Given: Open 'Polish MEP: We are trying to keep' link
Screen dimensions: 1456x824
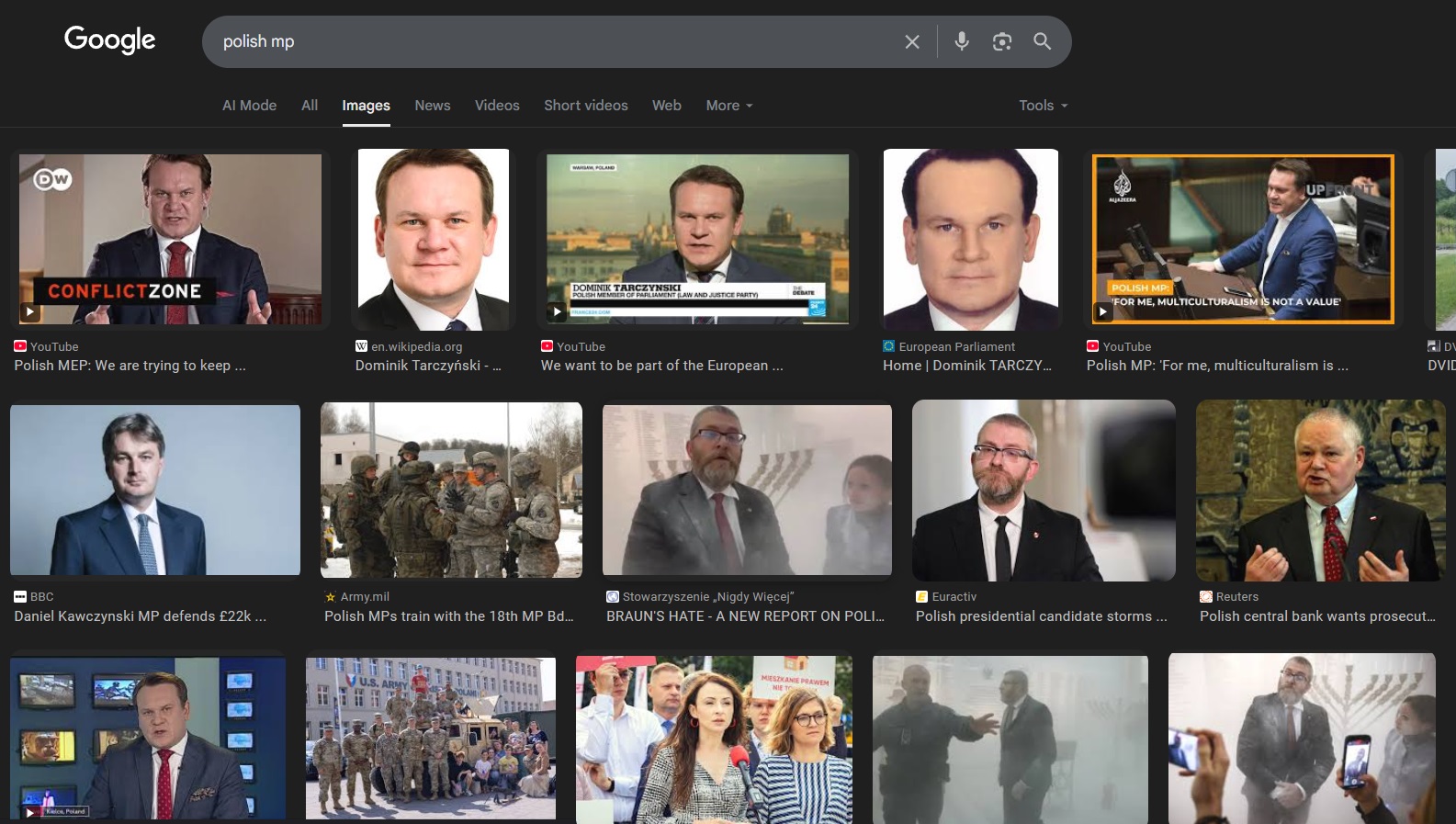Looking at the screenshot, I should coord(130,366).
